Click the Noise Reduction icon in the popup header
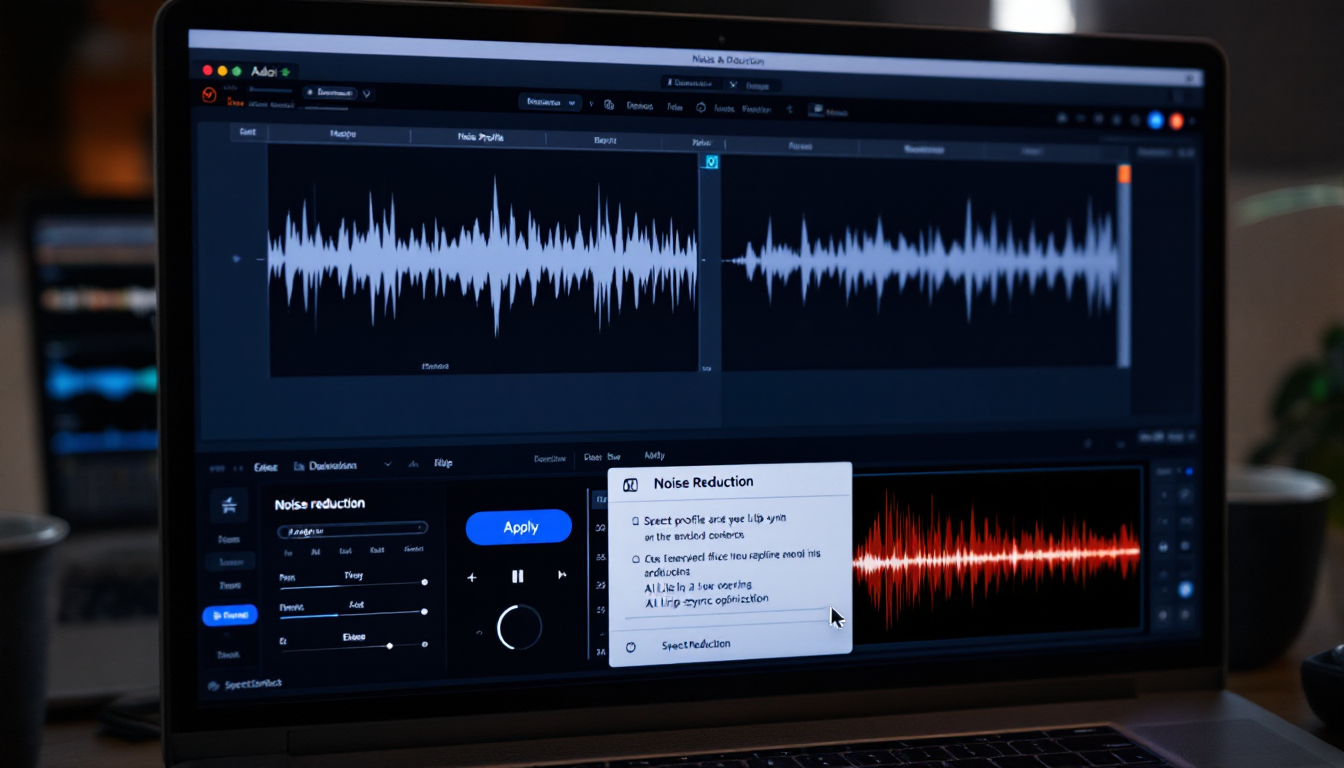This screenshot has width=1344, height=768. [631, 485]
